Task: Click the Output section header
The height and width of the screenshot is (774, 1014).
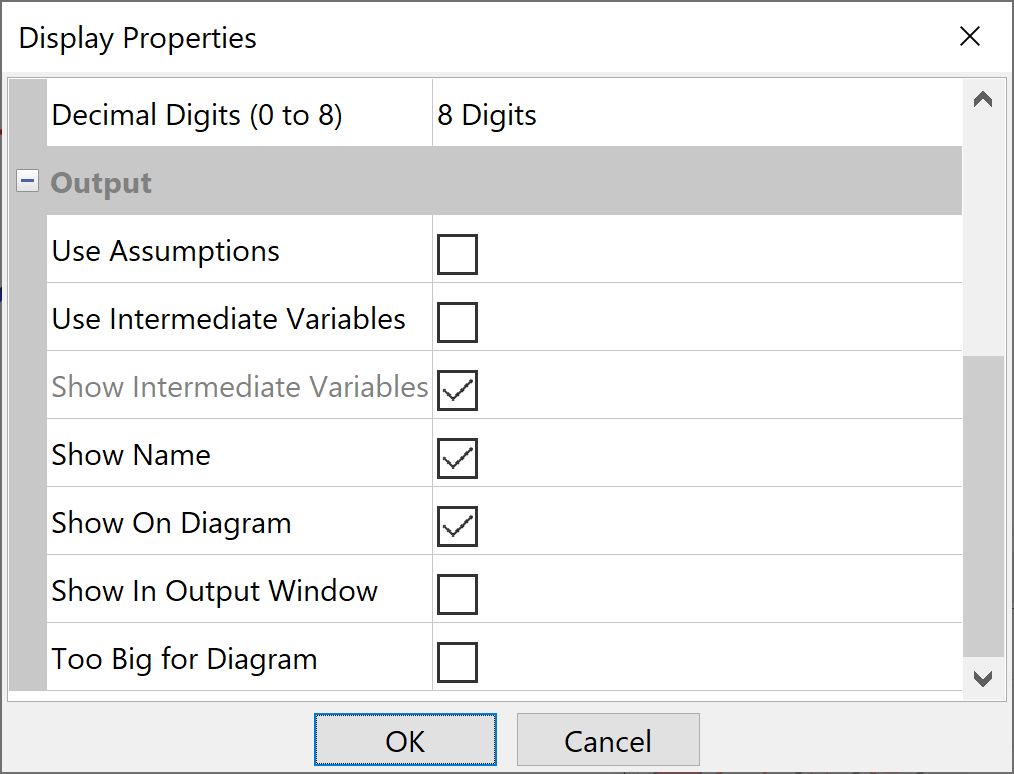Action: (x=101, y=183)
